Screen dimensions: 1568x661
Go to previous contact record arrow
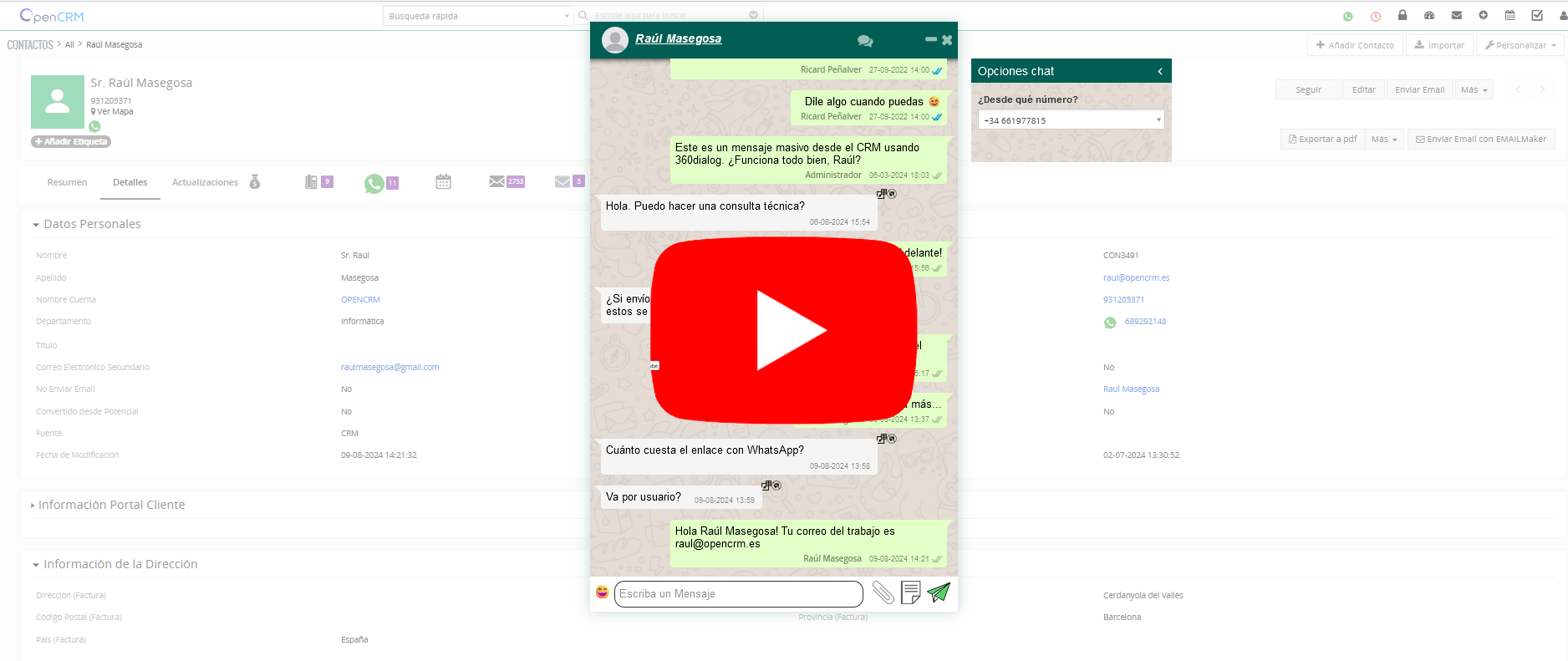[1518, 89]
